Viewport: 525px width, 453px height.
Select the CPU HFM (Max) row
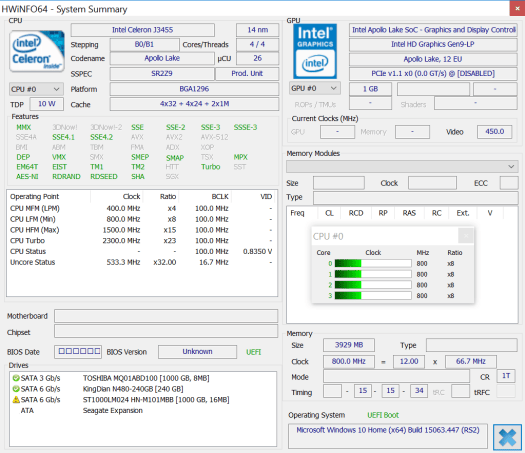coord(142,230)
